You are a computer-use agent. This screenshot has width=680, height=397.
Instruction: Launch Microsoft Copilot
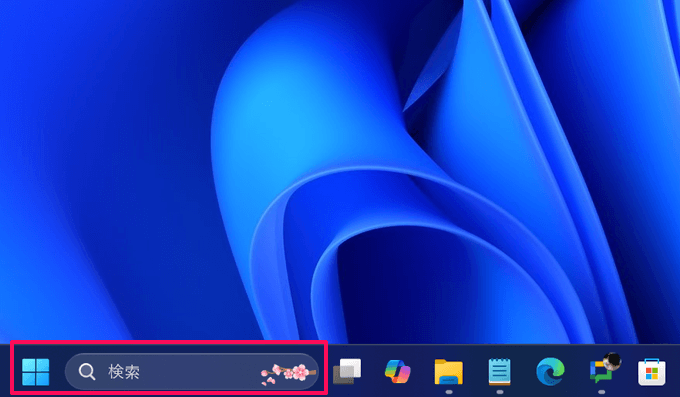pos(398,371)
